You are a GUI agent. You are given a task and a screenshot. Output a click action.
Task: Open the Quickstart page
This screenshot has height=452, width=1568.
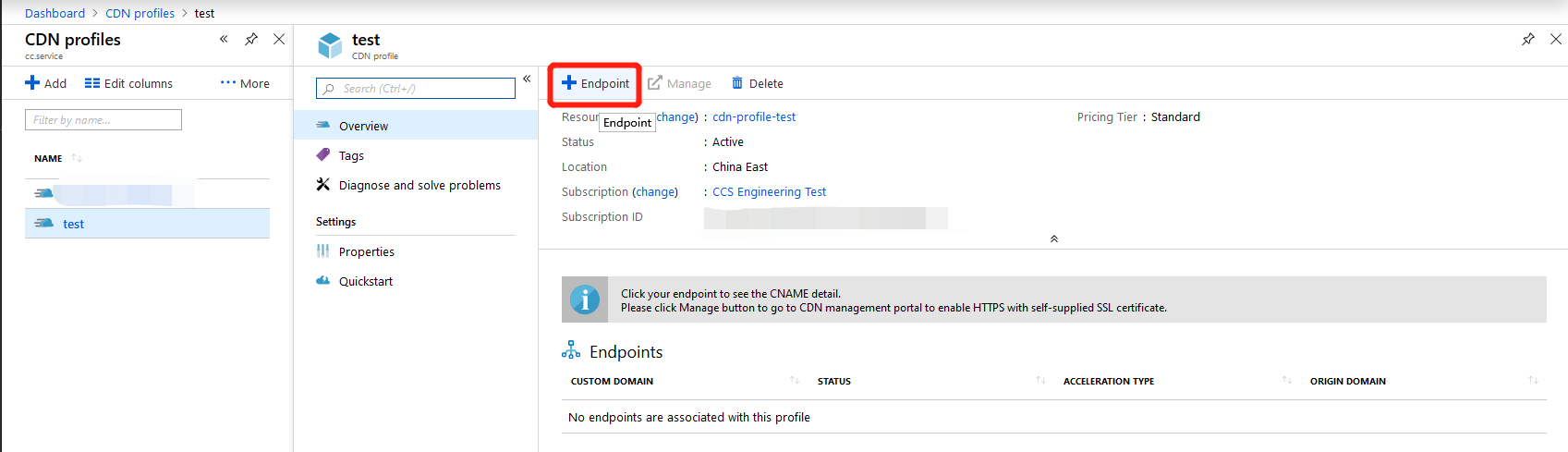pos(365,281)
